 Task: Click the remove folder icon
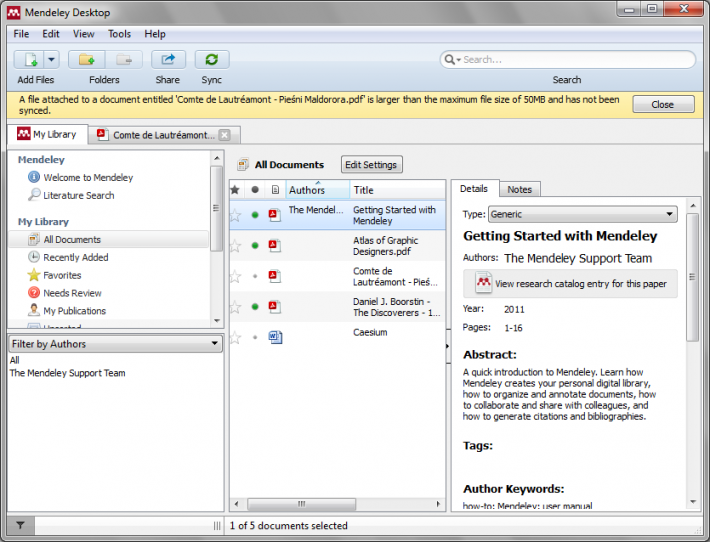coord(124,59)
